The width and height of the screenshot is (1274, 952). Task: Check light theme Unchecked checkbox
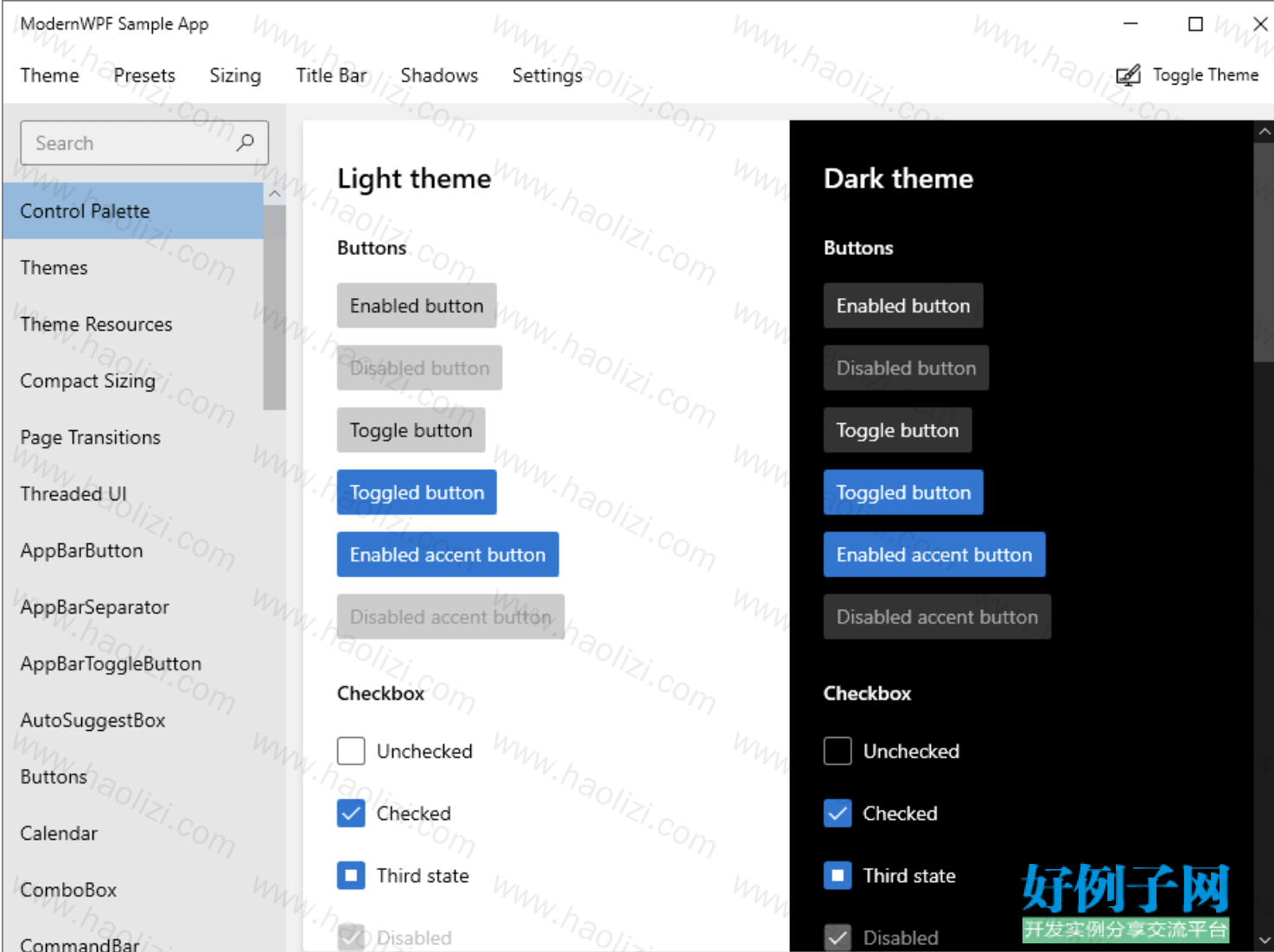(x=351, y=752)
